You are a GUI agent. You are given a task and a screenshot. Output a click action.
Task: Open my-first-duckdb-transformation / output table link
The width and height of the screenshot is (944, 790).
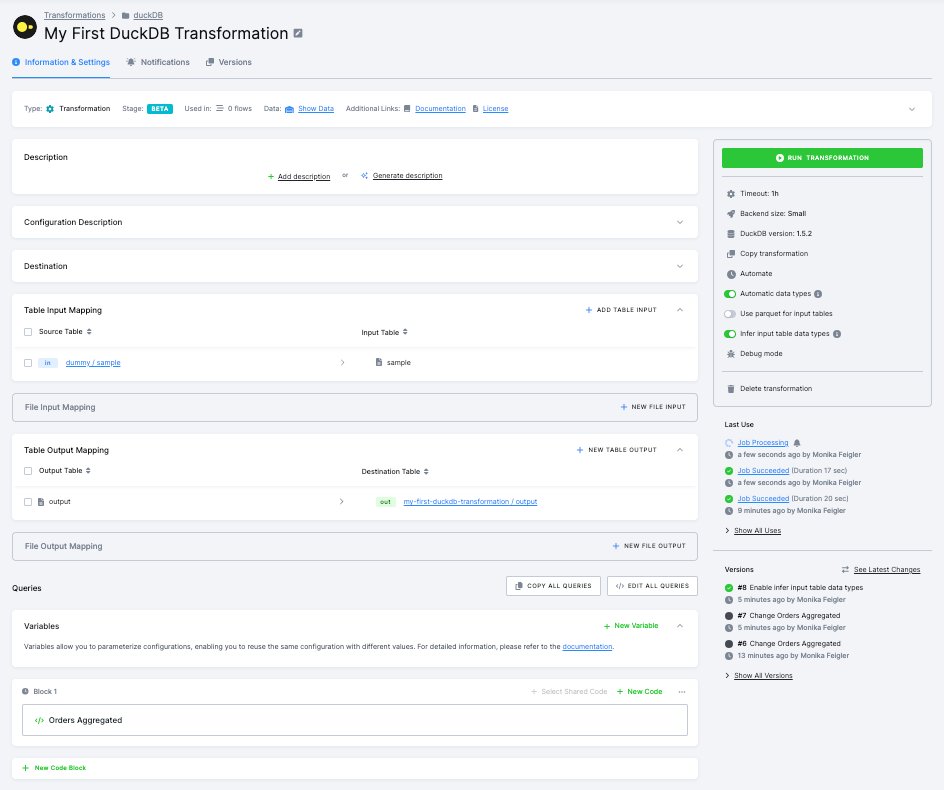(470, 502)
